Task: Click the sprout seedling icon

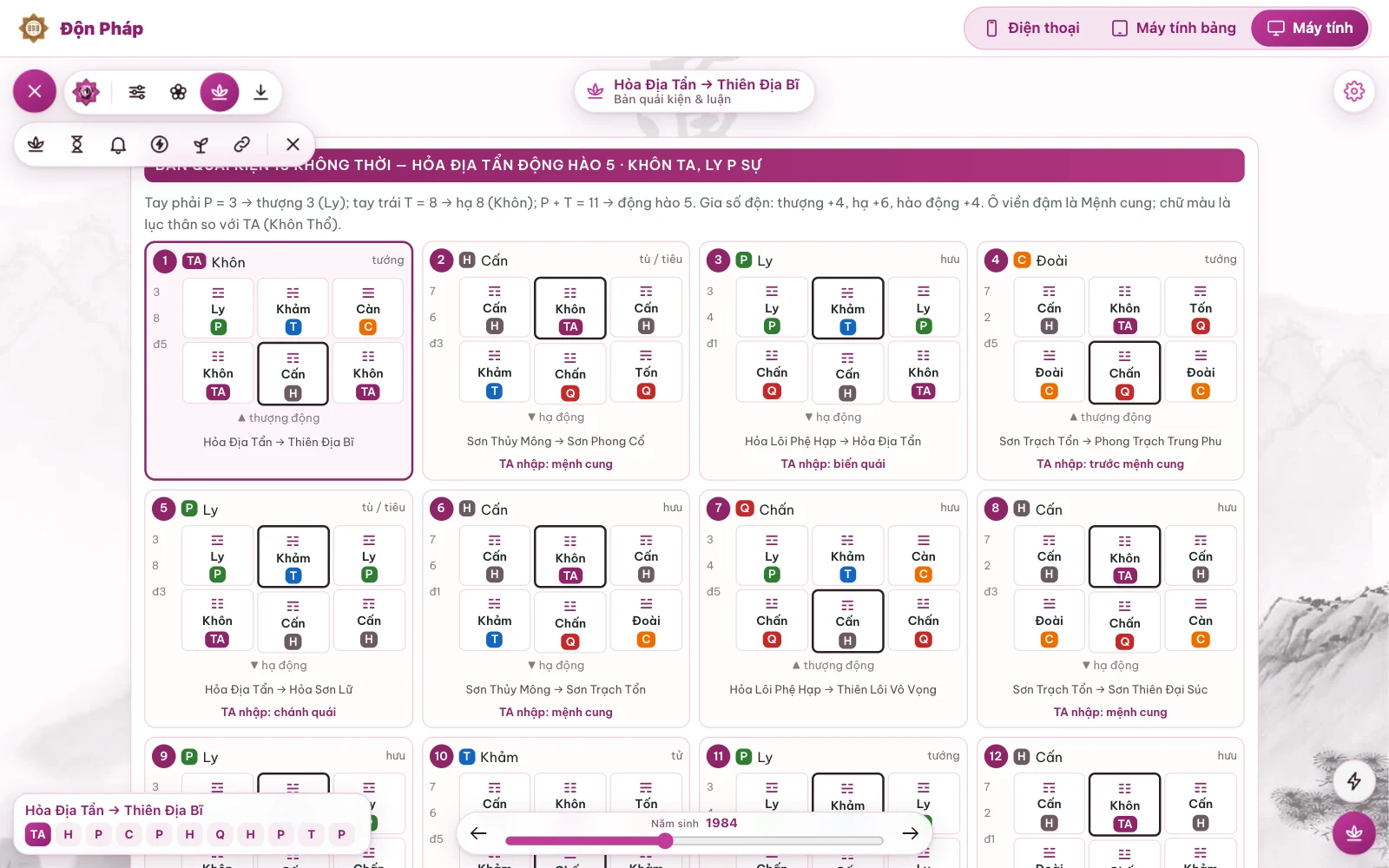Action: pyautogui.click(x=201, y=144)
